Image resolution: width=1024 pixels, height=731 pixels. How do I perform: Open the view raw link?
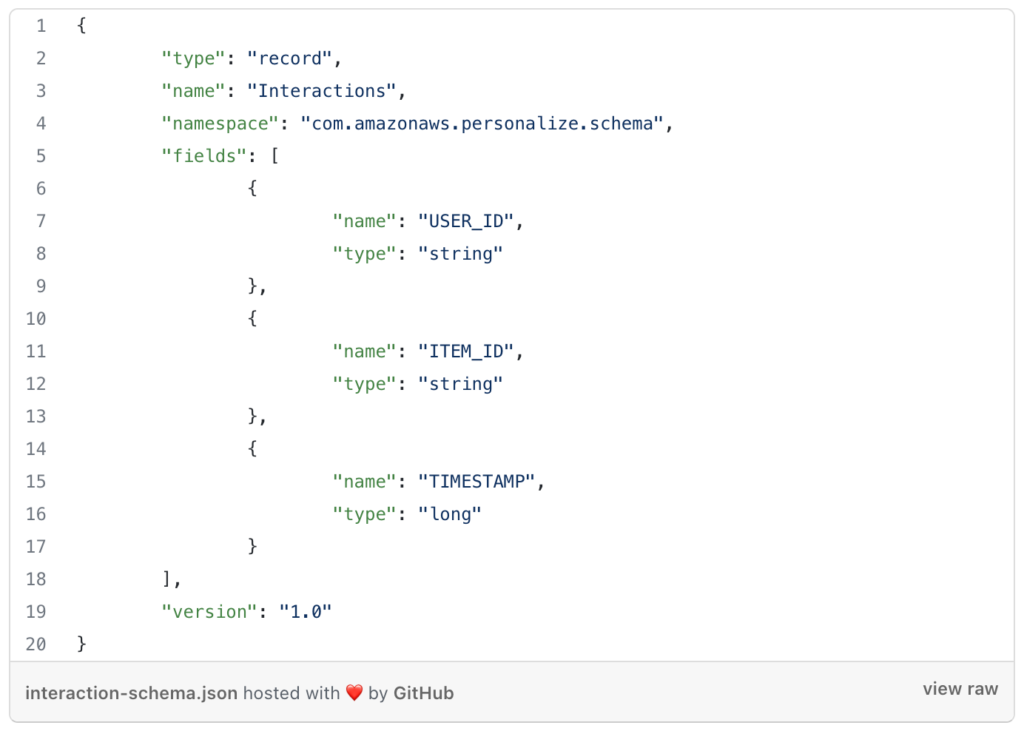(x=960, y=689)
